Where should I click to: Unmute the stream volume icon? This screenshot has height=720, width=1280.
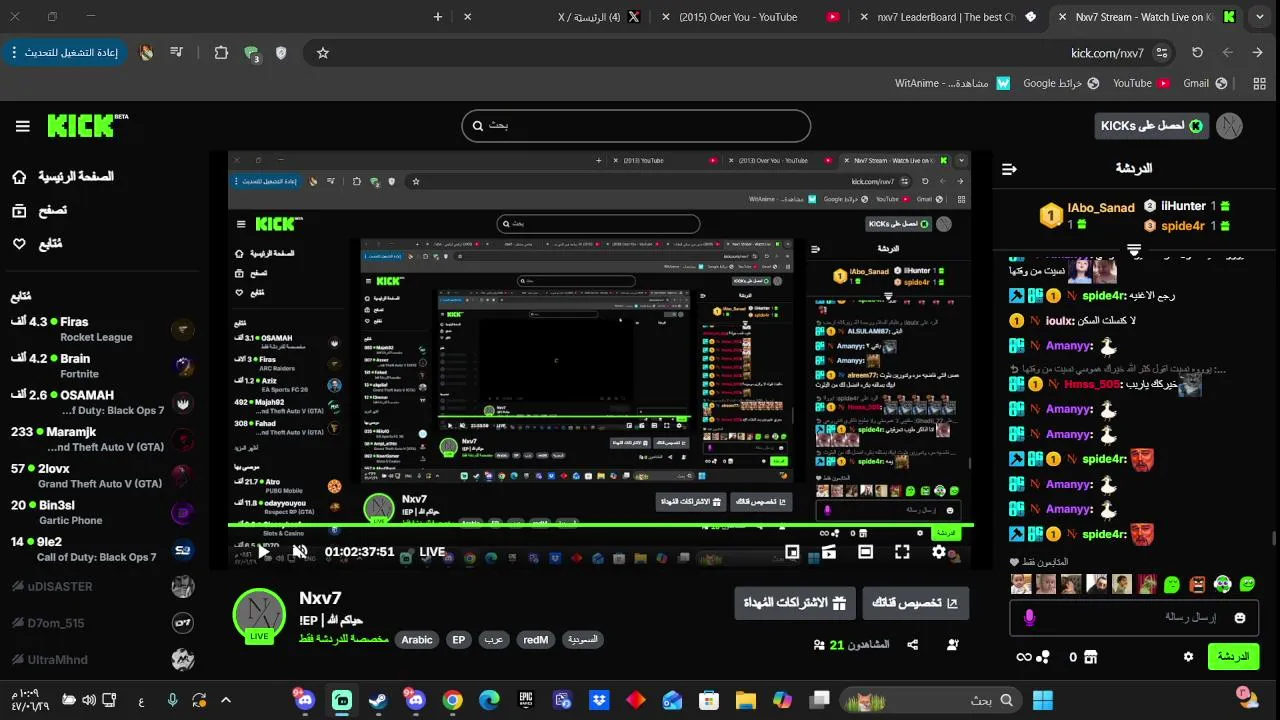[299, 551]
